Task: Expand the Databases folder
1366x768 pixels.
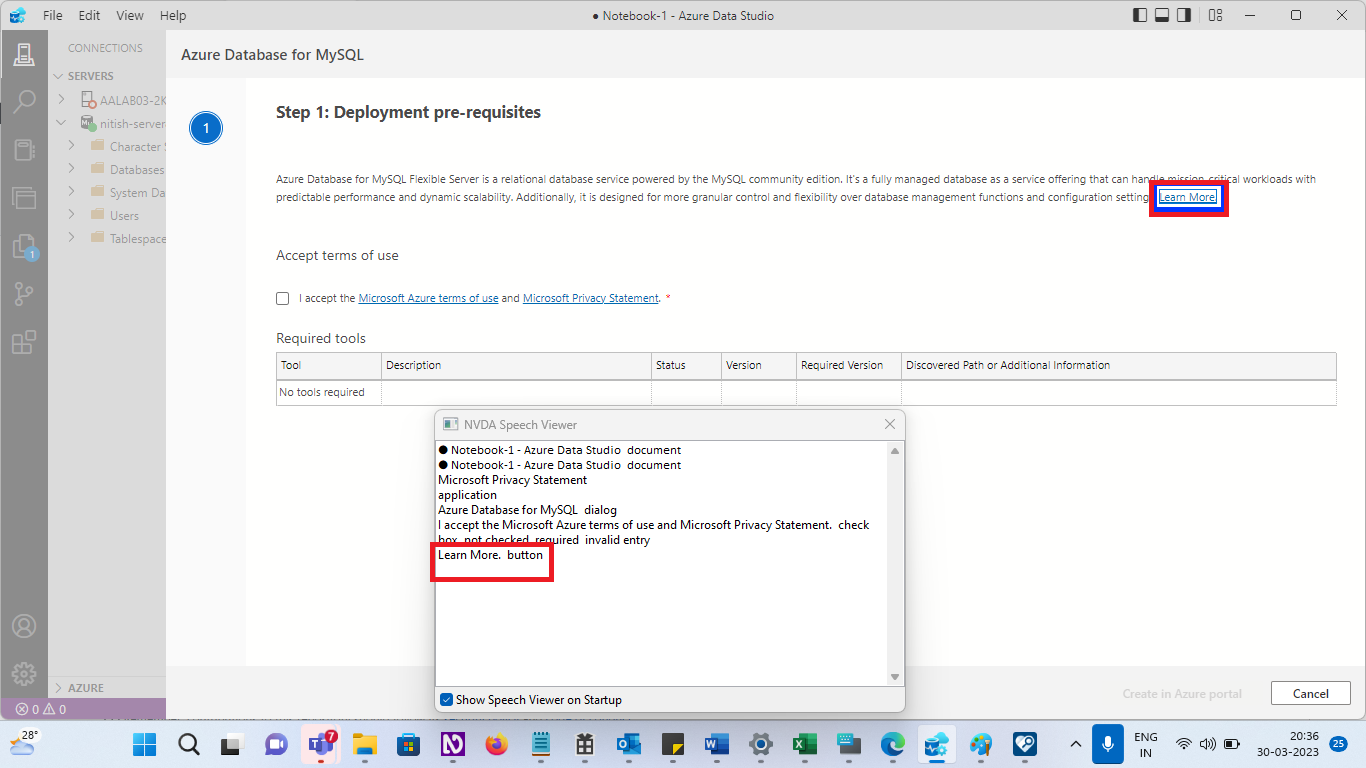Action: point(71,169)
